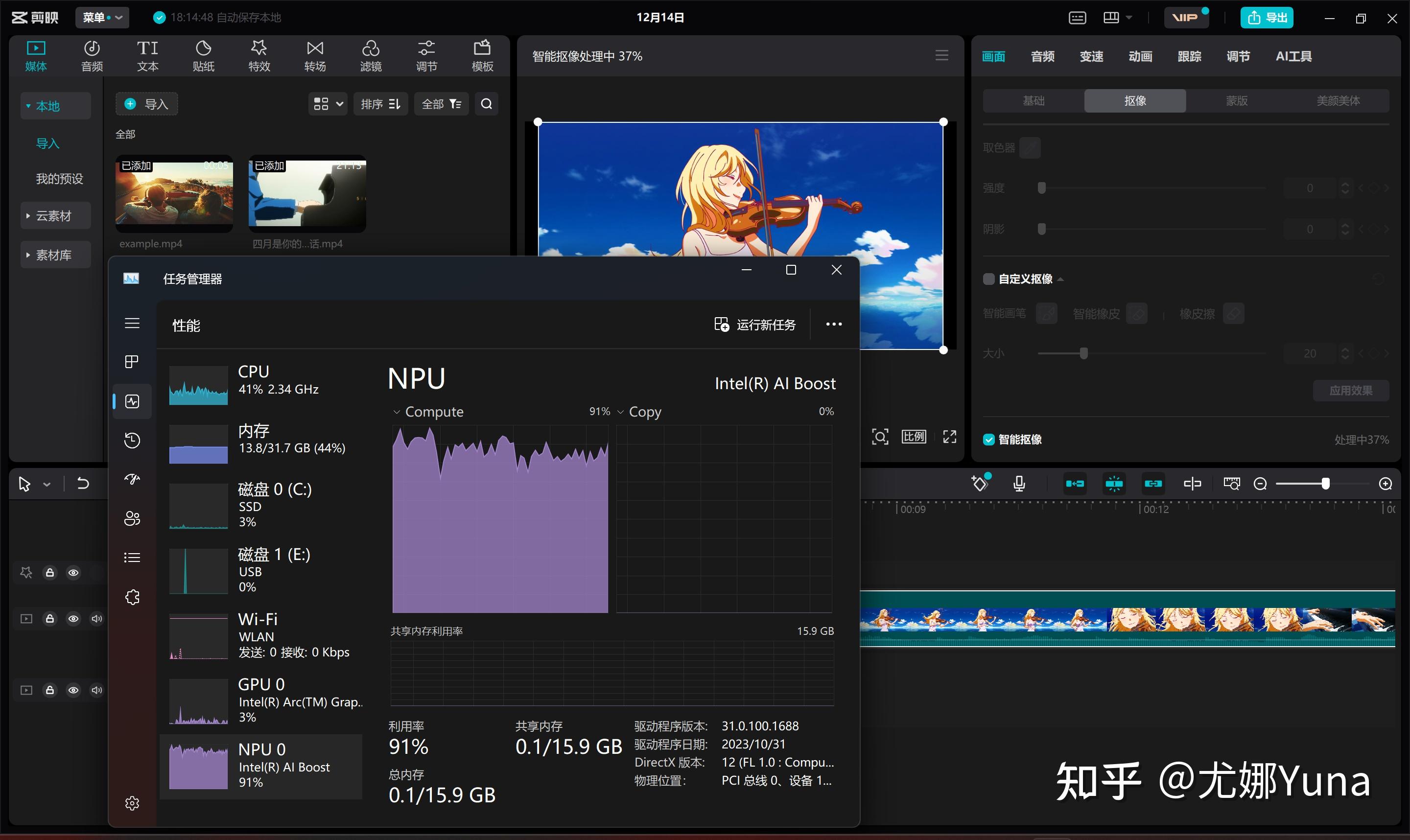Image resolution: width=1410 pixels, height=840 pixels.
Task: Open Task Manager app history icon
Action: pos(132,441)
